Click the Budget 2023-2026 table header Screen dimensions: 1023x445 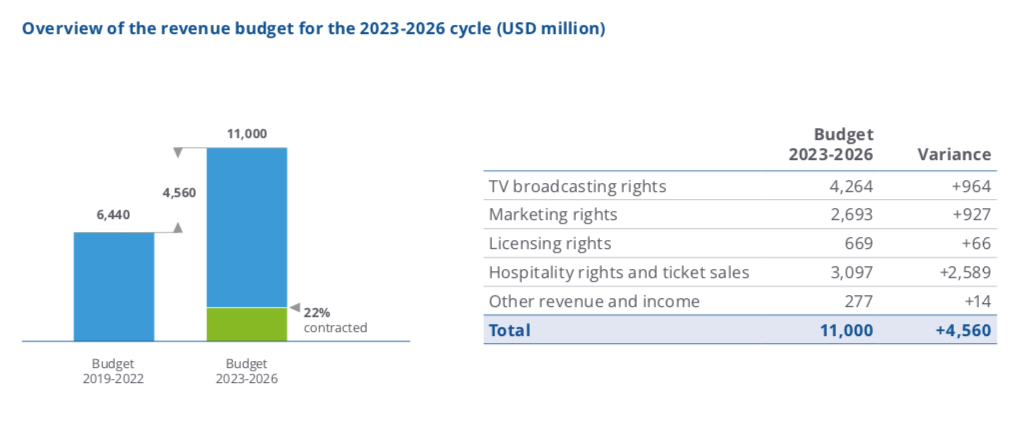coord(831,145)
